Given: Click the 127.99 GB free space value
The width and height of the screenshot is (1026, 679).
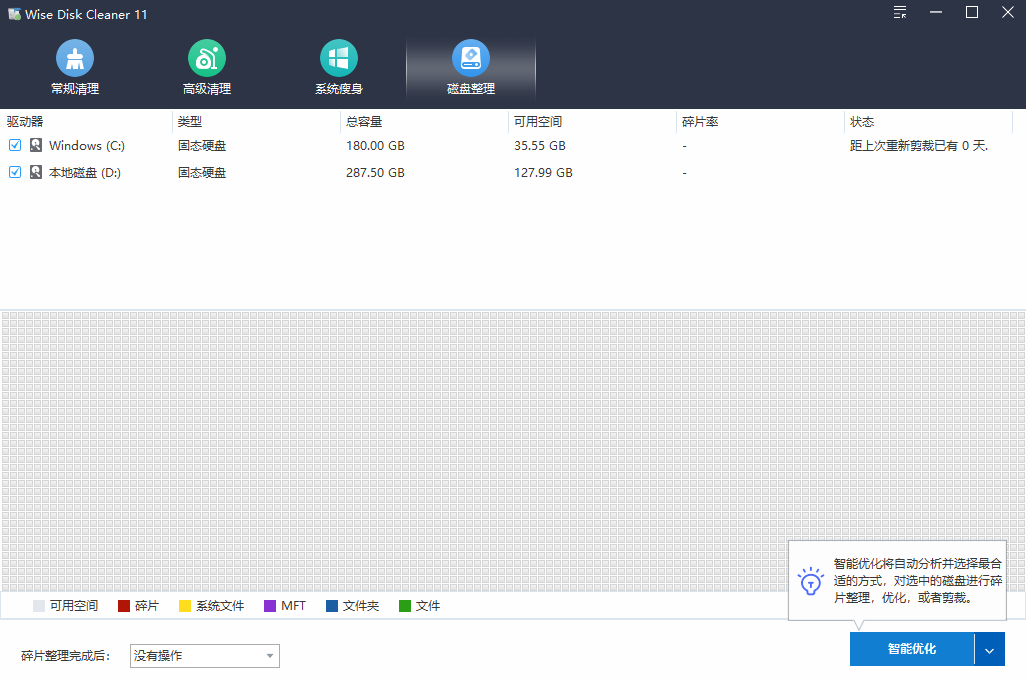Looking at the screenshot, I should (543, 172).
